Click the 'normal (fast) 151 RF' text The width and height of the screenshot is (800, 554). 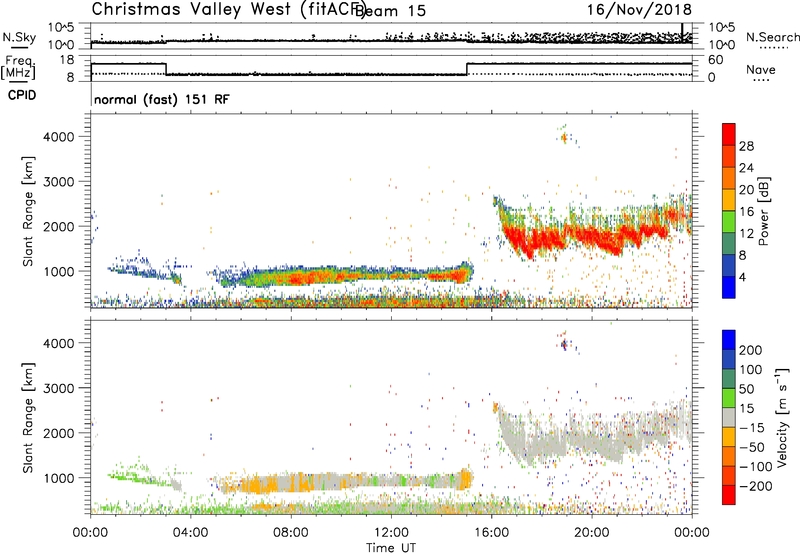(x=162, y=99)
